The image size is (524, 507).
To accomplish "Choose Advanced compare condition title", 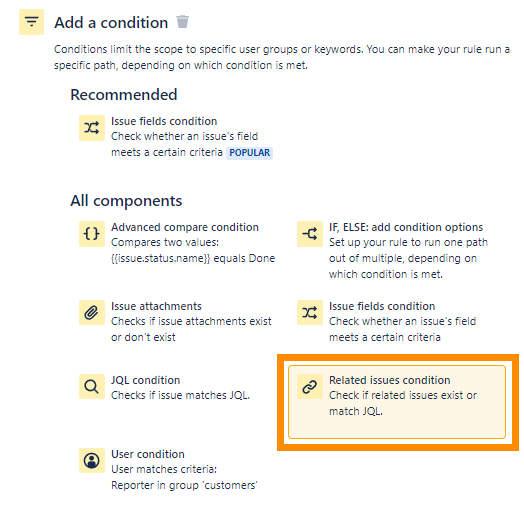I will [x=184, y=227].
